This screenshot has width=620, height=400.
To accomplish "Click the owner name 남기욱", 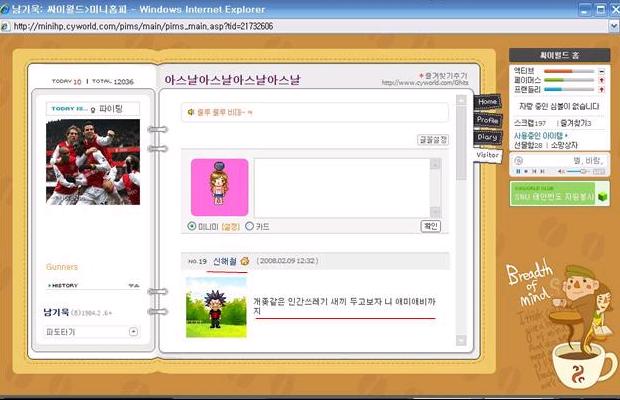I will coord(56,312).
